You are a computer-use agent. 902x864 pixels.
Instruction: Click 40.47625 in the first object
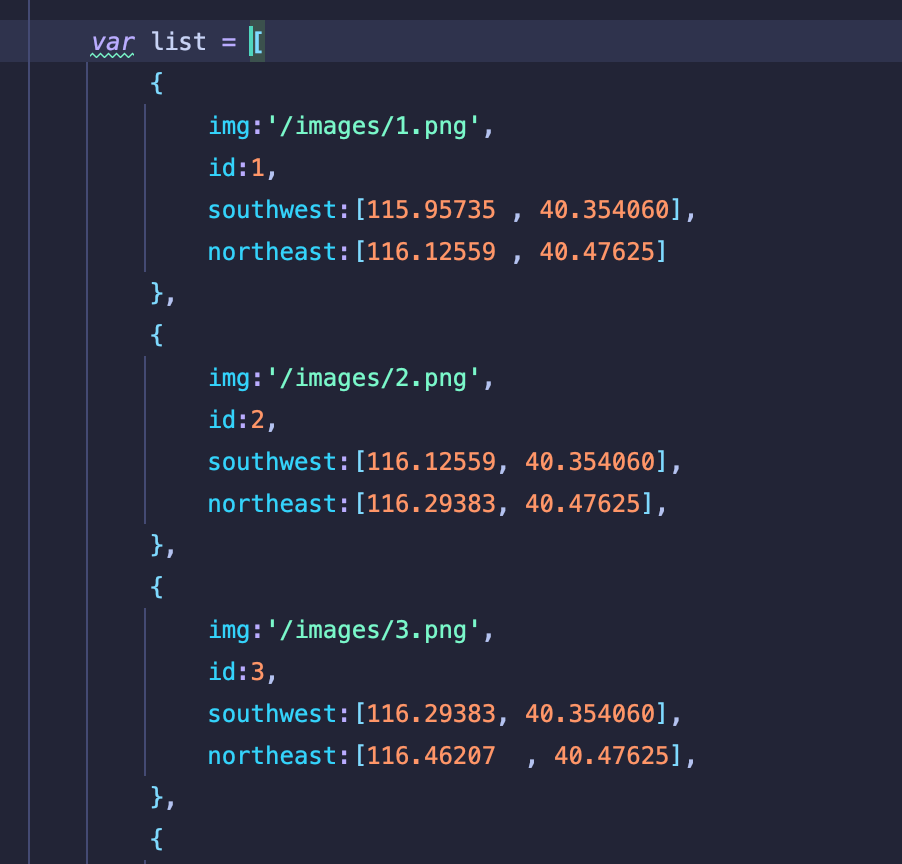click(597, 252)
